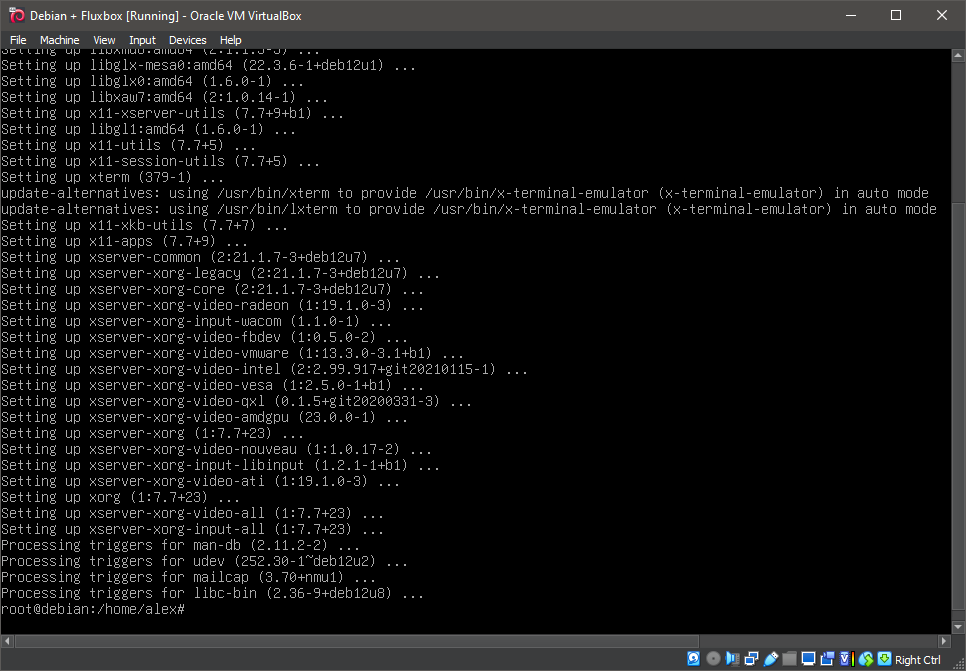Click the hard disk activity status icon
This screenshot has width=966, height=671.
coord(693,658)
